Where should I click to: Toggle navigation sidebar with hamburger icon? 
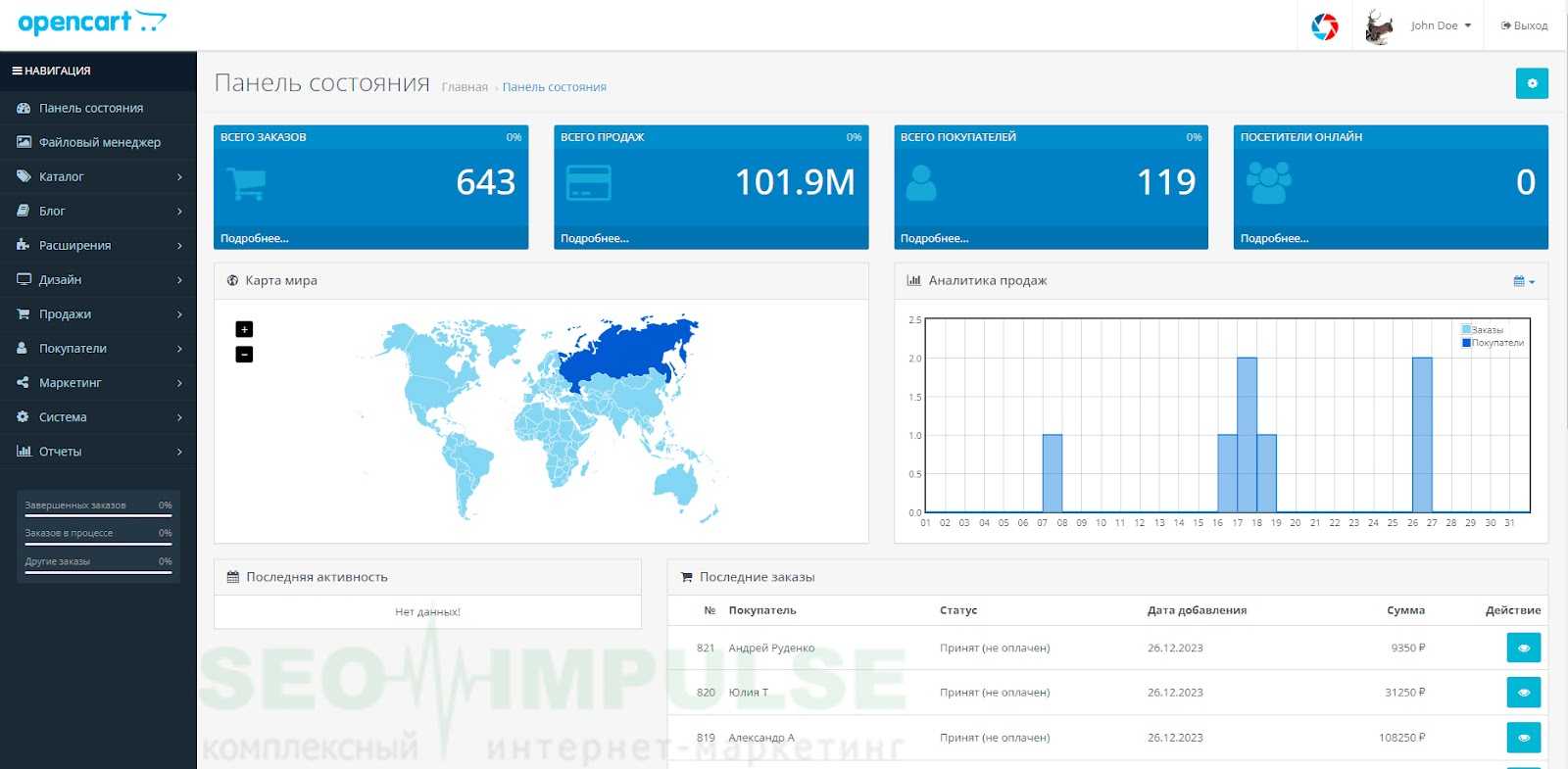17,71
